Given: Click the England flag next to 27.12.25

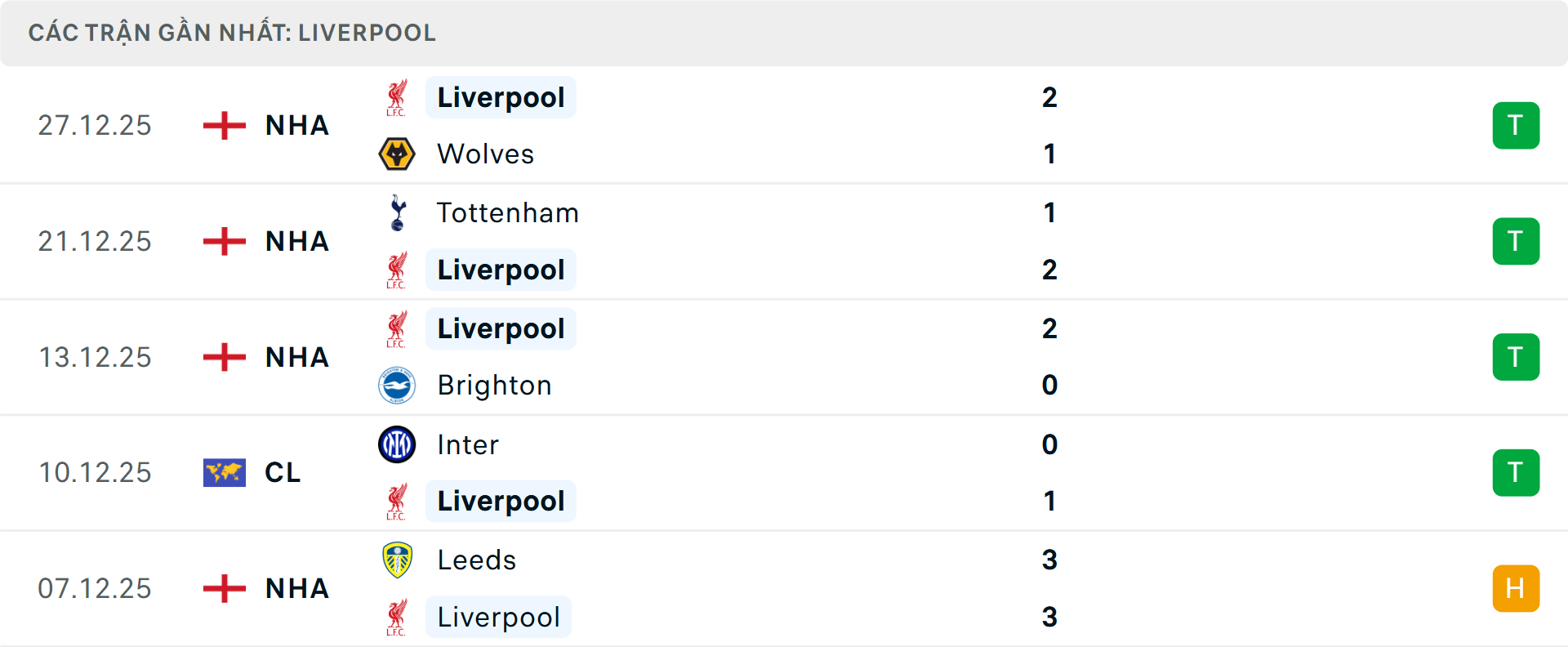Looking at the screenshot, I should (x=223, y=125).
